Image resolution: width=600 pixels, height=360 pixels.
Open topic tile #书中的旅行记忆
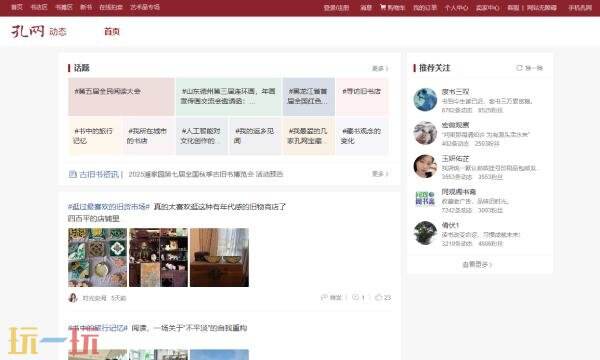(x=95, y=136)
